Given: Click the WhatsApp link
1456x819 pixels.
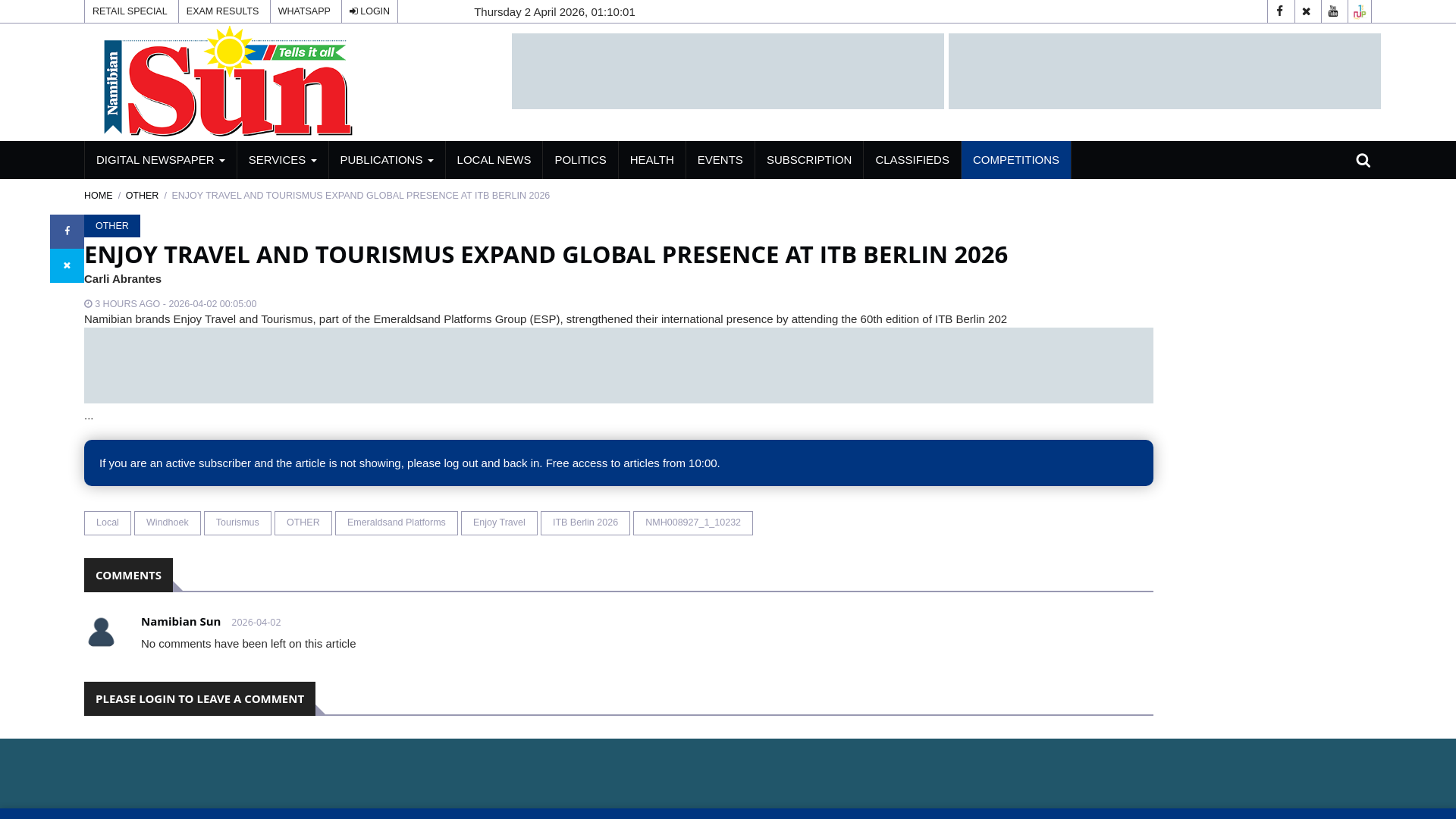Looking at the screenshot, I should tap(305, 11).
